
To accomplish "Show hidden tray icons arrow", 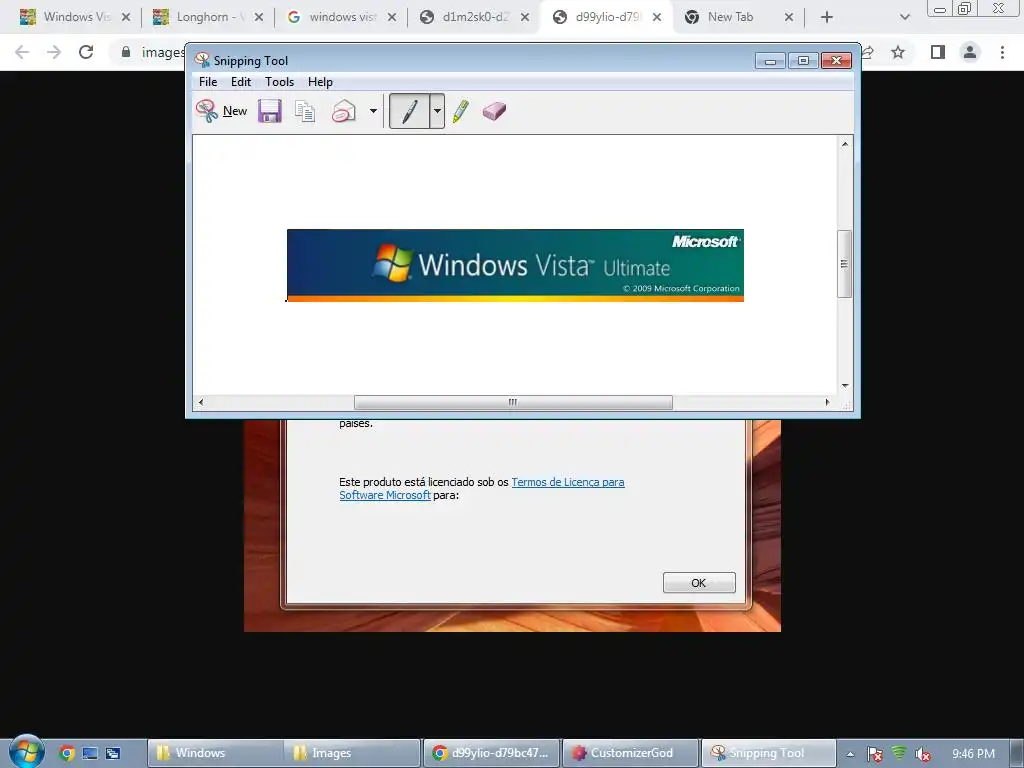I will 850,754.
